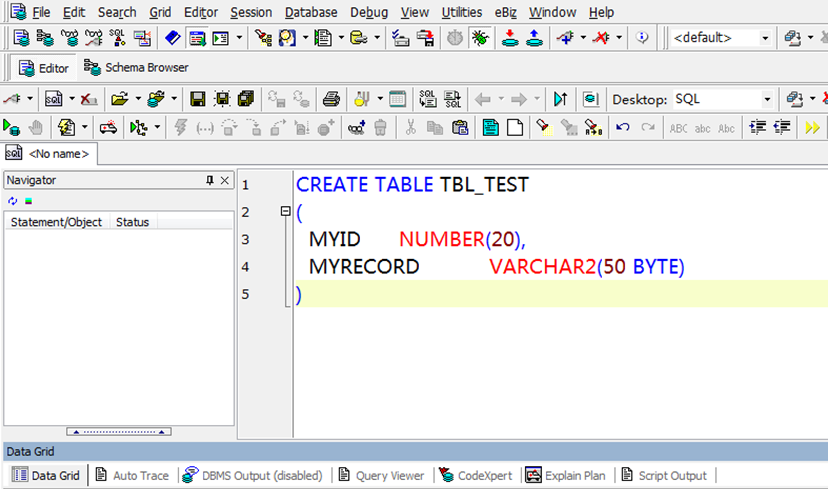This screenshot has width=830, height=489.
Task: Click the Navigator panel horizontal splitter bar
Action: [118, 432]
